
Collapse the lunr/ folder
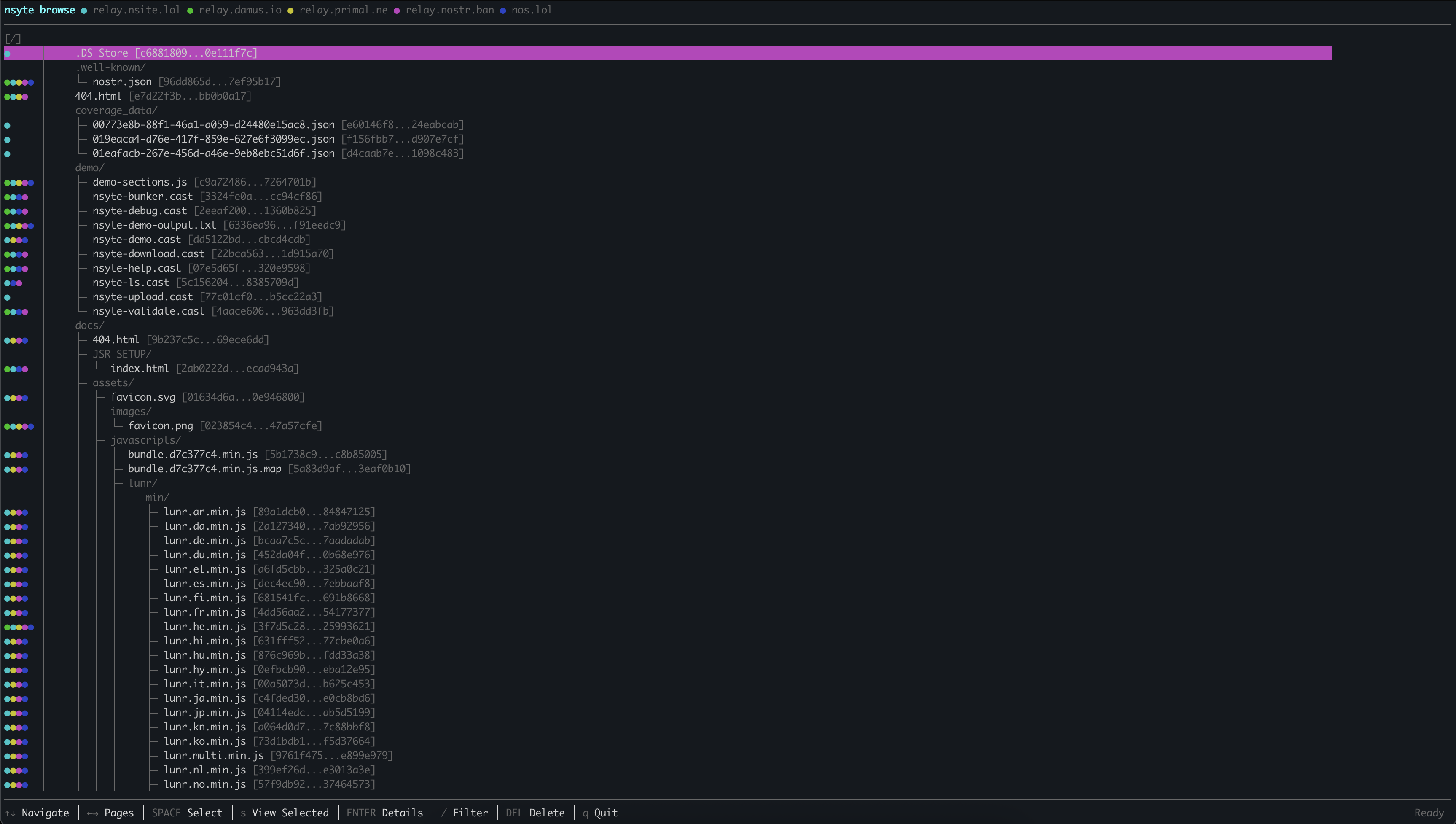pyautogui.click(x=142, y=483)
